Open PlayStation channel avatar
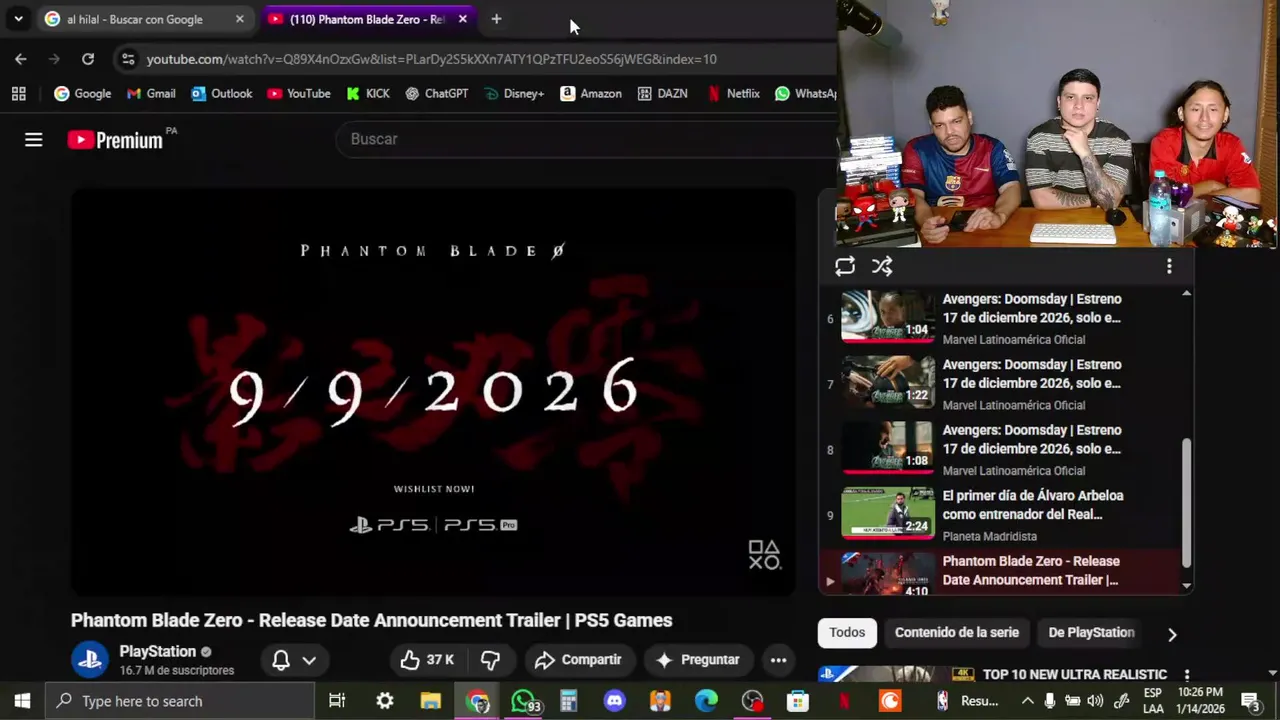Screen dimensions: 1280x720 click(90, 660)
